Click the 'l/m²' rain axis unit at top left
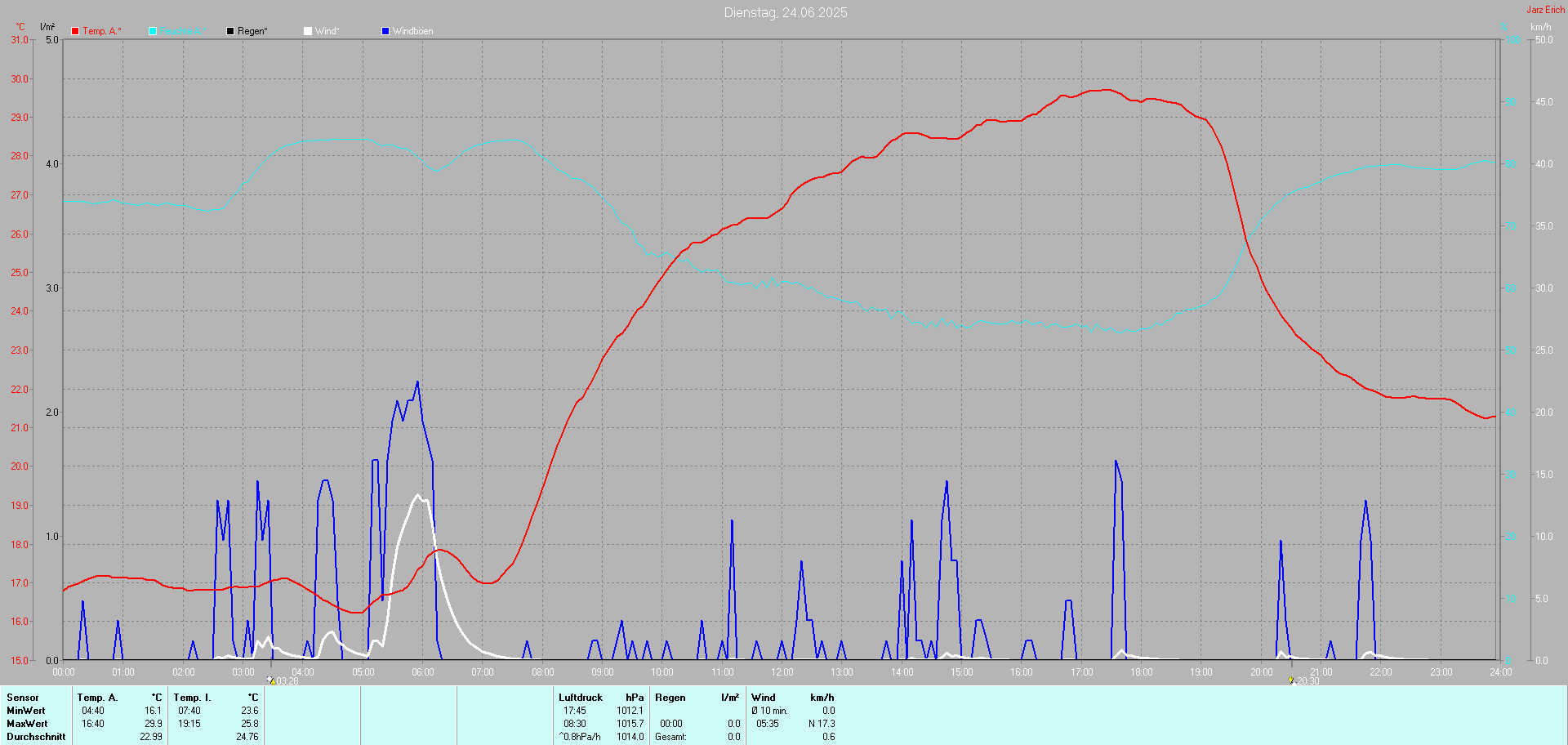 (47, 27)
